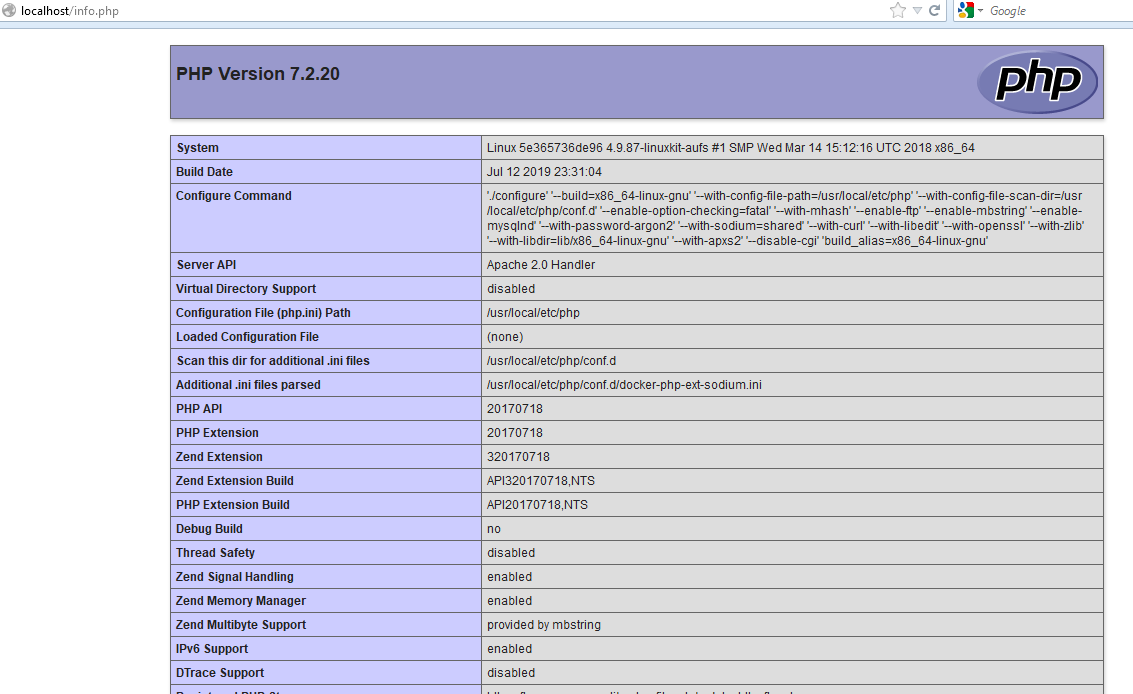Click Zend Multibyte Support label
Image resolution: width=1133 pixels, height=694 pixels.
[241, 624]
